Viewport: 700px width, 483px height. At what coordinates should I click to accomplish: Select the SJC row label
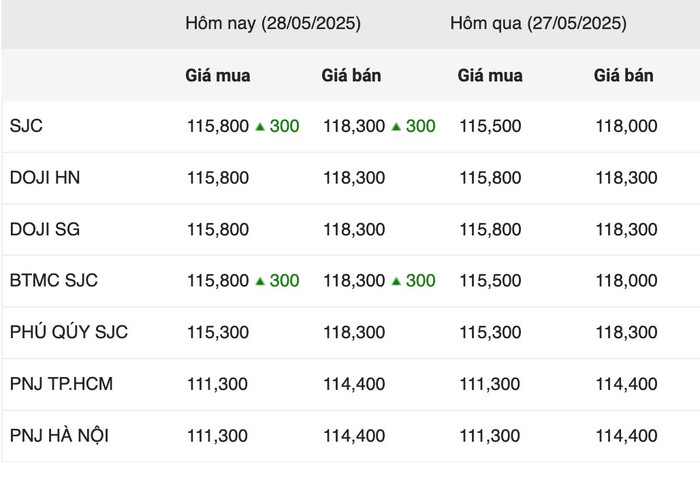(26, 126)
